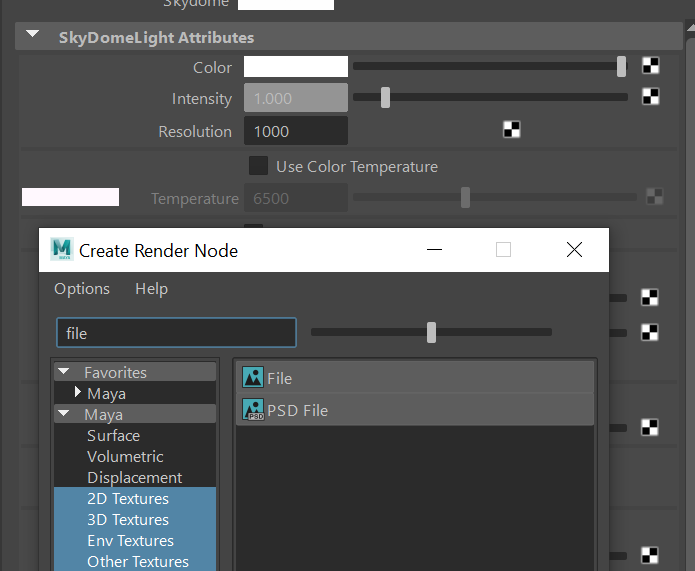
Task: Click the Color slider handle
Action: click(x=621, y=66)
